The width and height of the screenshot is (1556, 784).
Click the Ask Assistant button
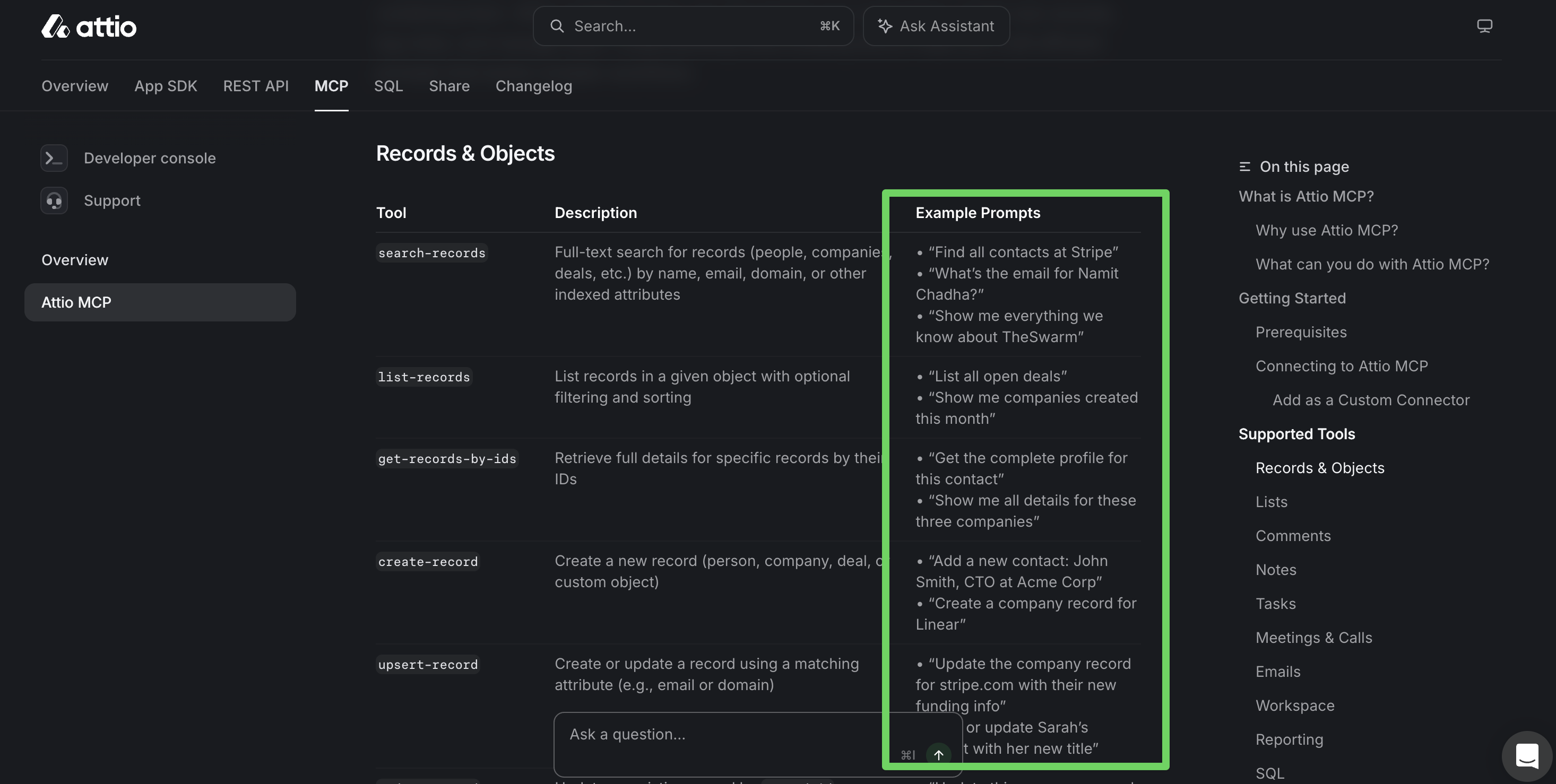[936, 26]
